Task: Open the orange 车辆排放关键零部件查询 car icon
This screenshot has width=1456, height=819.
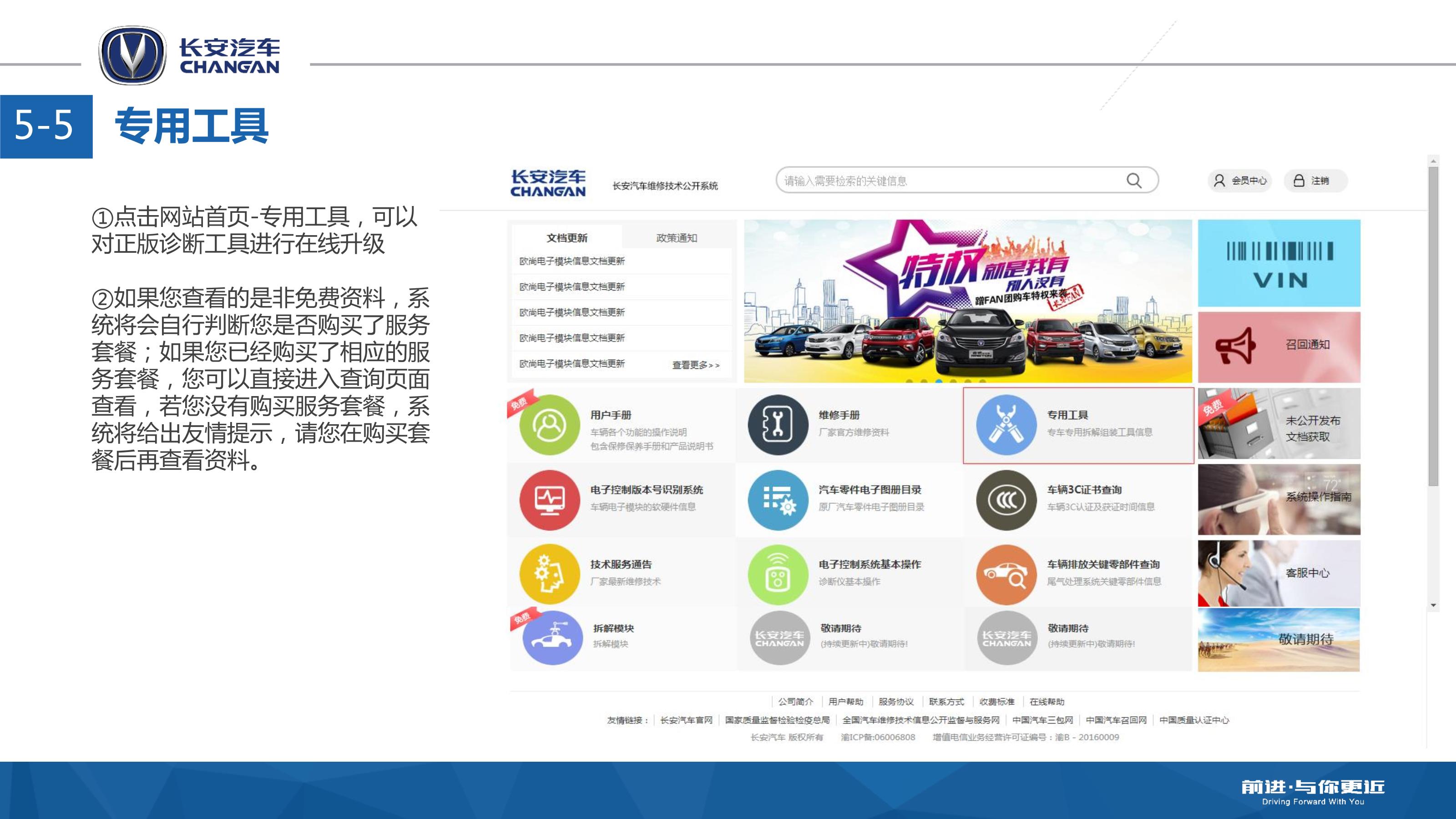Action: tap(1006, 574)
